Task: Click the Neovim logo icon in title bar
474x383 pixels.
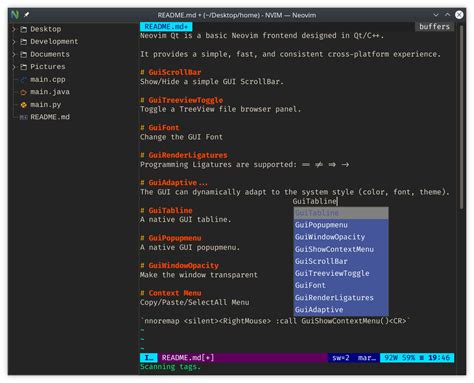Action: coord(15,15)
